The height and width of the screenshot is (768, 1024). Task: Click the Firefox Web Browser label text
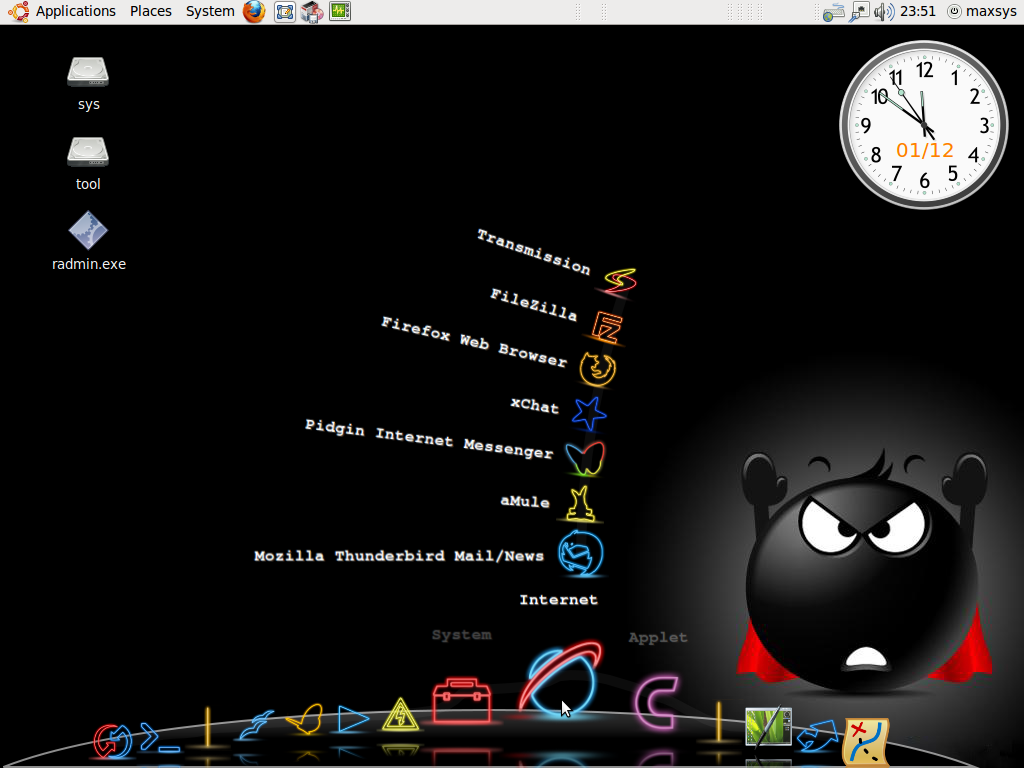474,342
